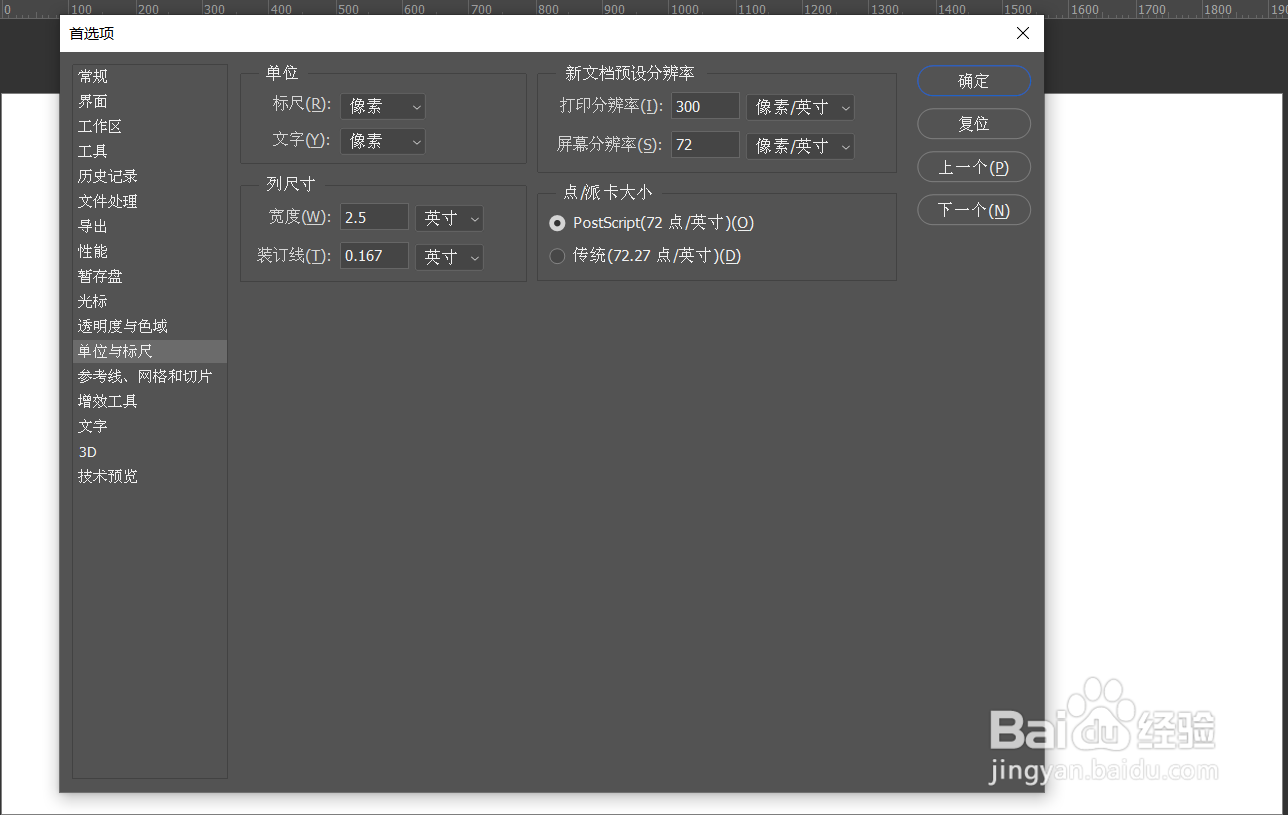Switch to 工具 preferences

(150, 151)
